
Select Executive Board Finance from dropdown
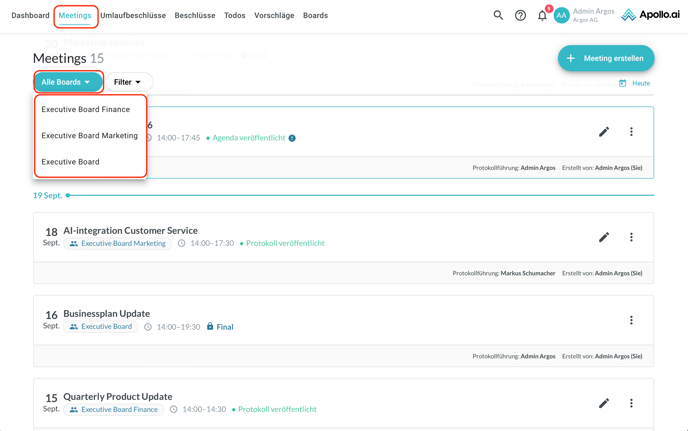pyautogui.click(x=86, y=110)
